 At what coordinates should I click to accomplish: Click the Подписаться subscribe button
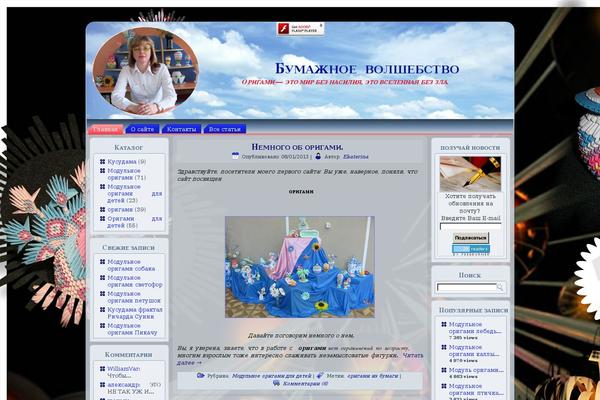(x=471, y=238)
